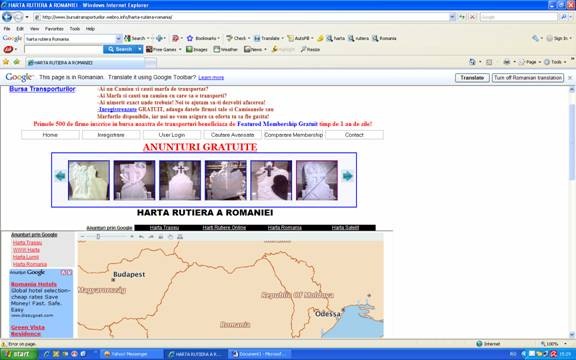
Task: Open the Help menu
Action: pyautogui.click(x=90, y=29)
